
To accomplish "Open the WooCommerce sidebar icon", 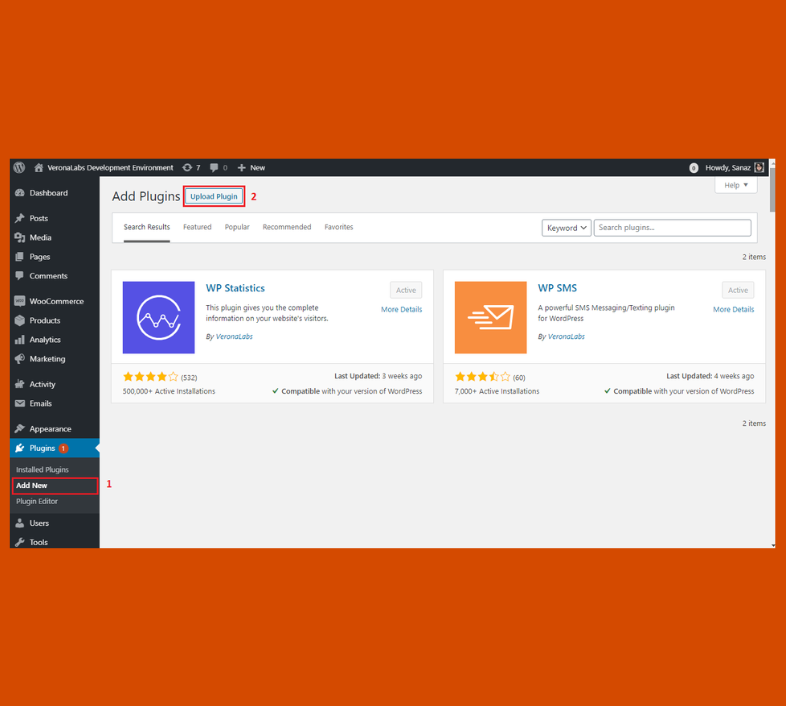I will 20,301.
